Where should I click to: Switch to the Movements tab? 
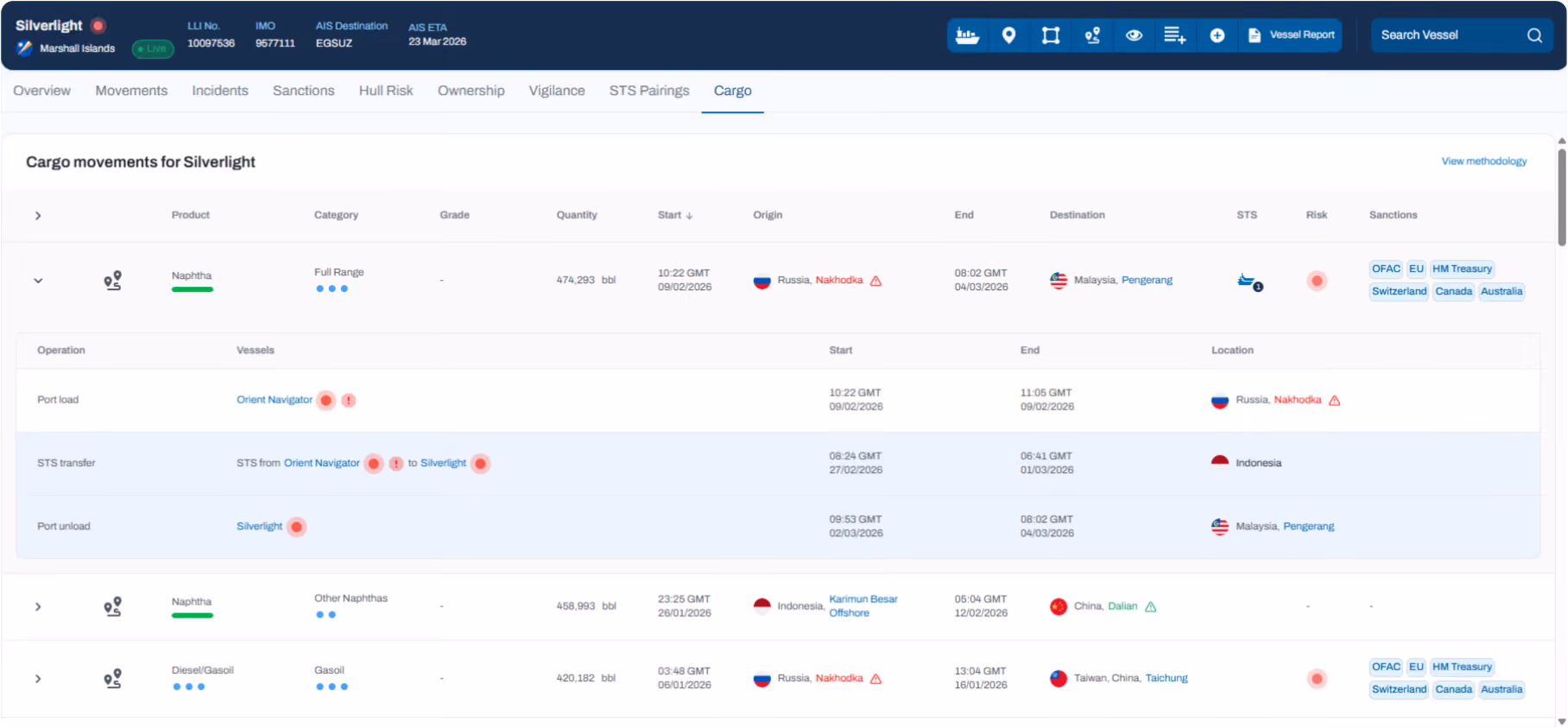(x=131, y=91)
